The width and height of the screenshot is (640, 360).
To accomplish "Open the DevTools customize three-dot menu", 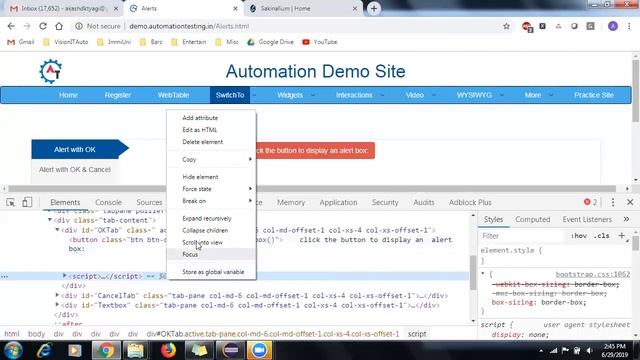I will (x=613, y=202).
